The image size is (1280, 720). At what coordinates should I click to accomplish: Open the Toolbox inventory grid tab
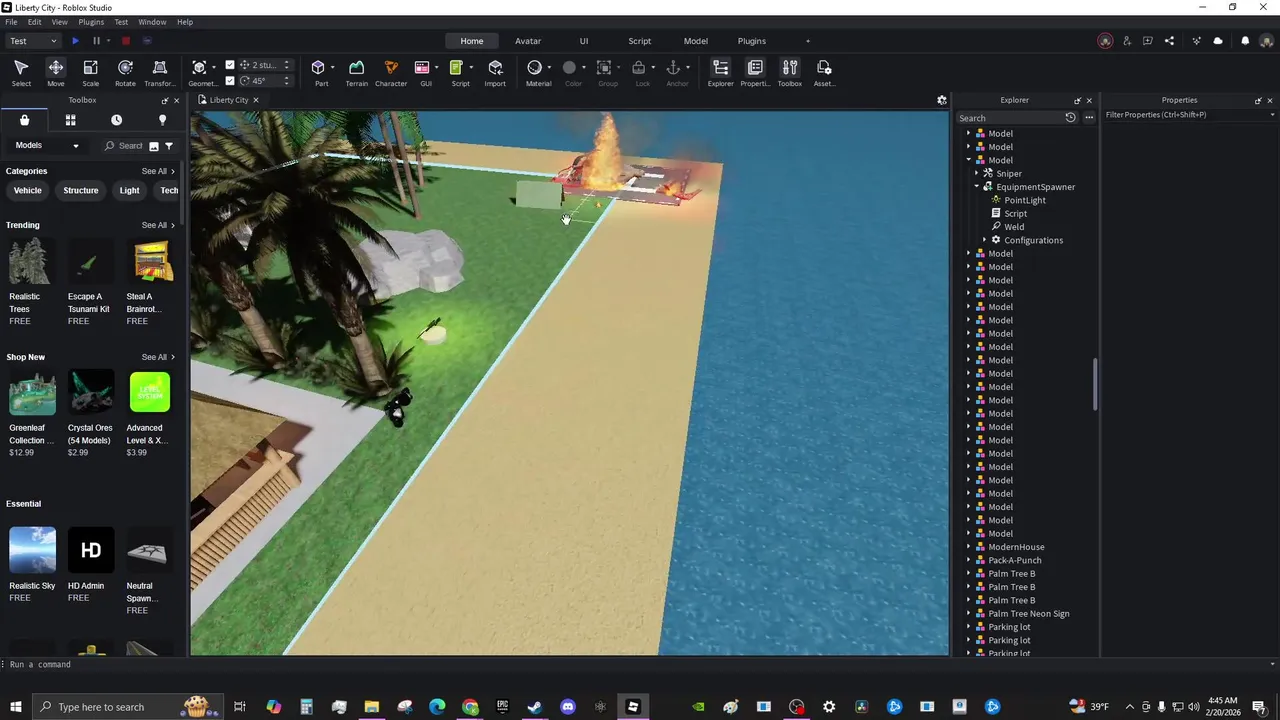tap(70, 120)
